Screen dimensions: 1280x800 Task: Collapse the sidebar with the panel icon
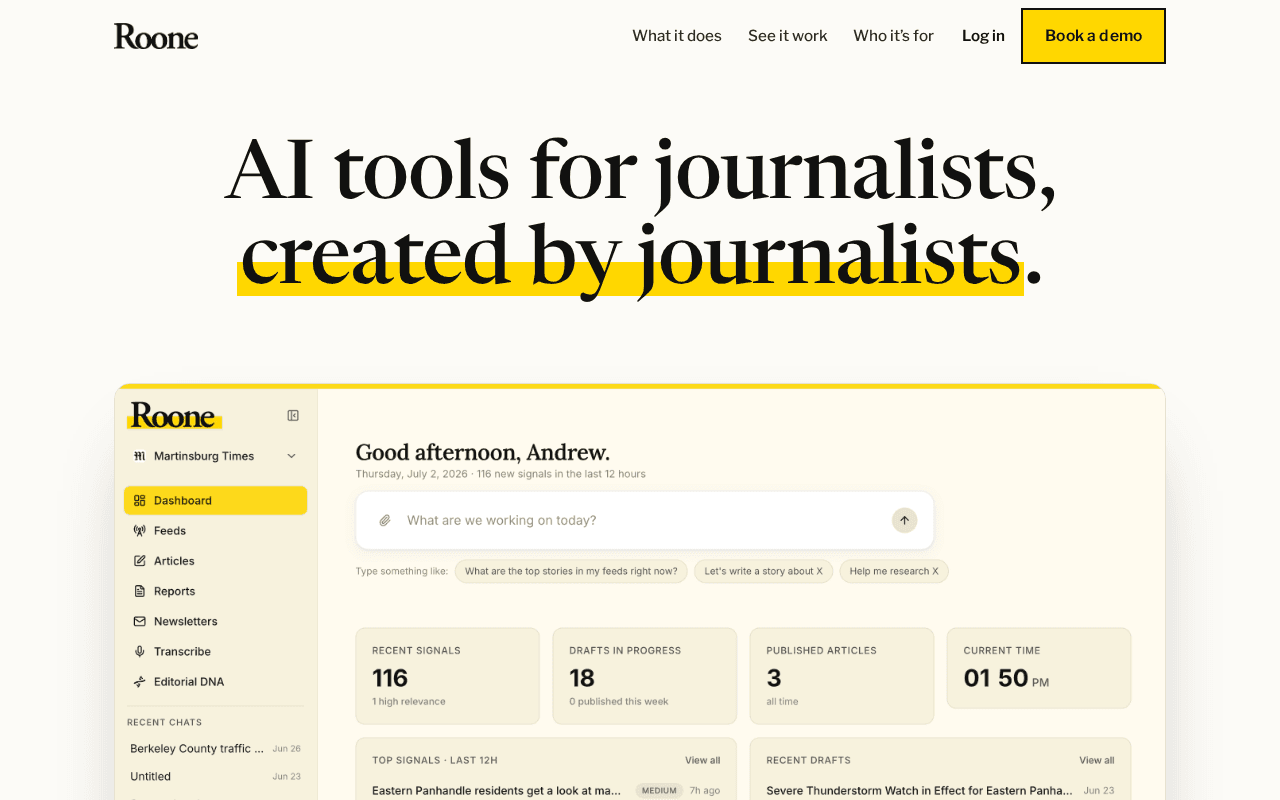coord(293,415)
